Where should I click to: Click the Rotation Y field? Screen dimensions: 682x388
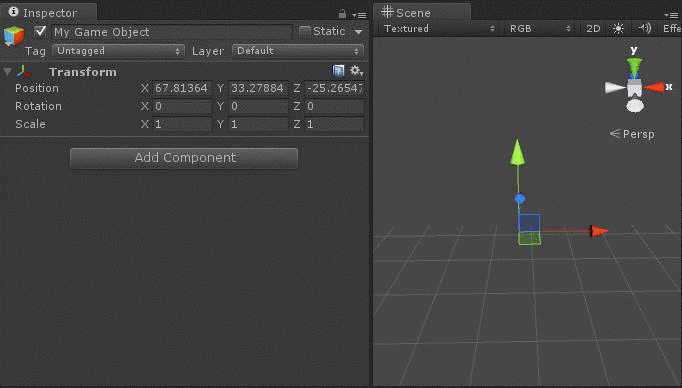[x=258, y=106]
